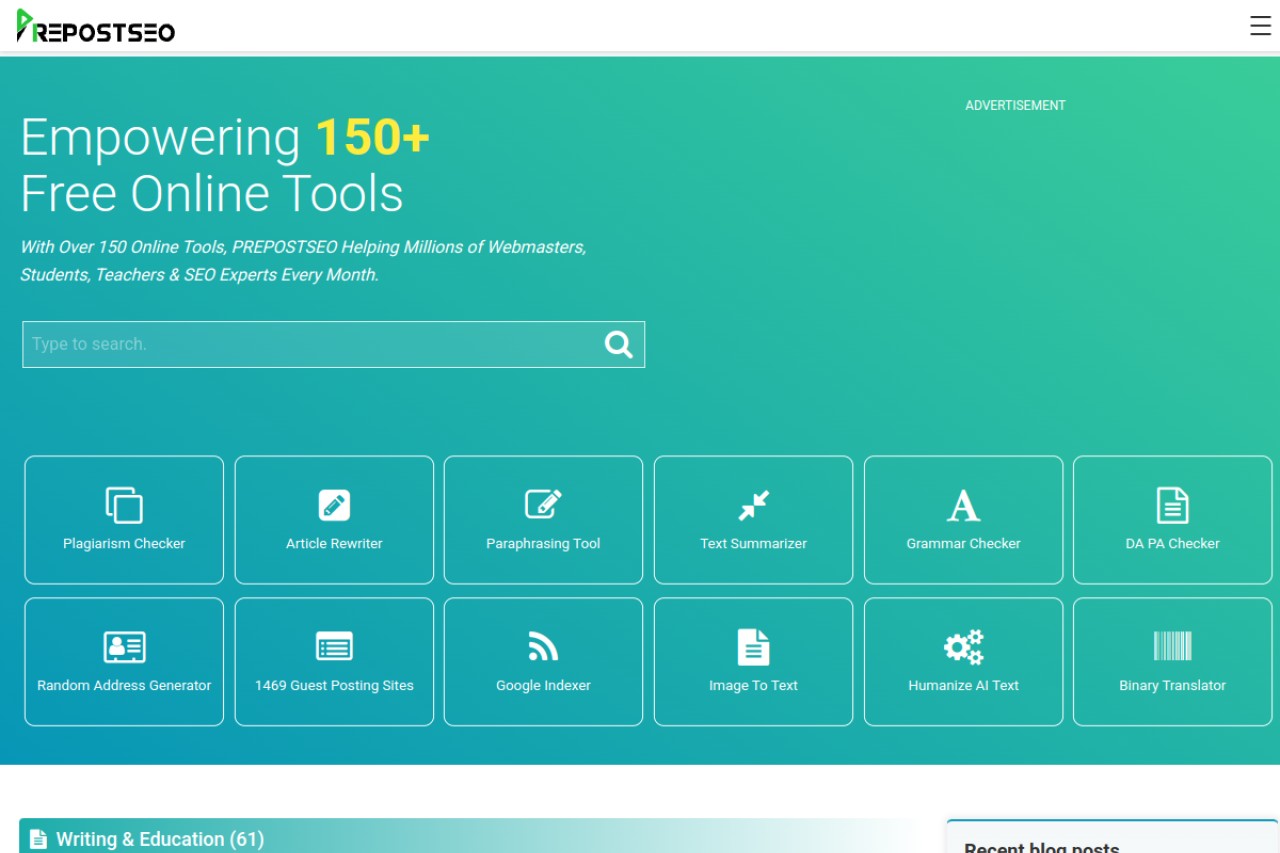Open the hamburger menu icon

point(1260,26)
